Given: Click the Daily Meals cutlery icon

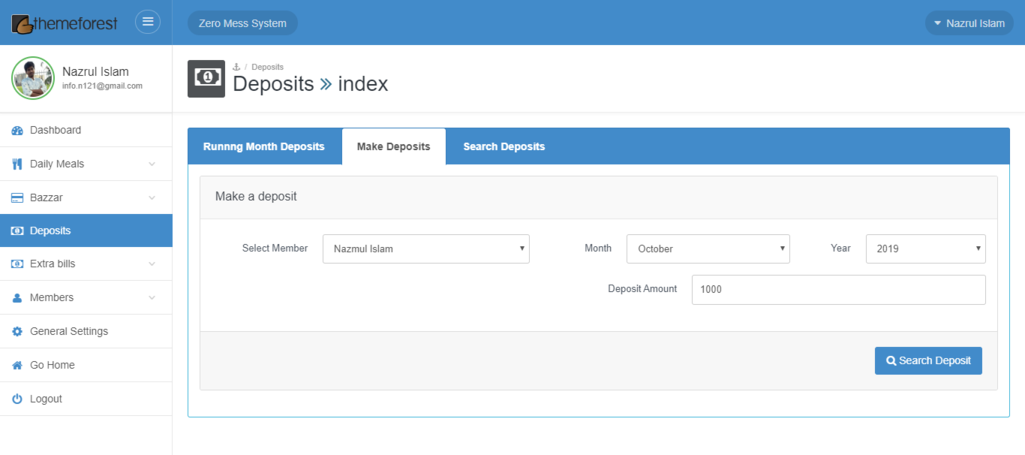Looking at the screenshot, I should click(17, 164).
